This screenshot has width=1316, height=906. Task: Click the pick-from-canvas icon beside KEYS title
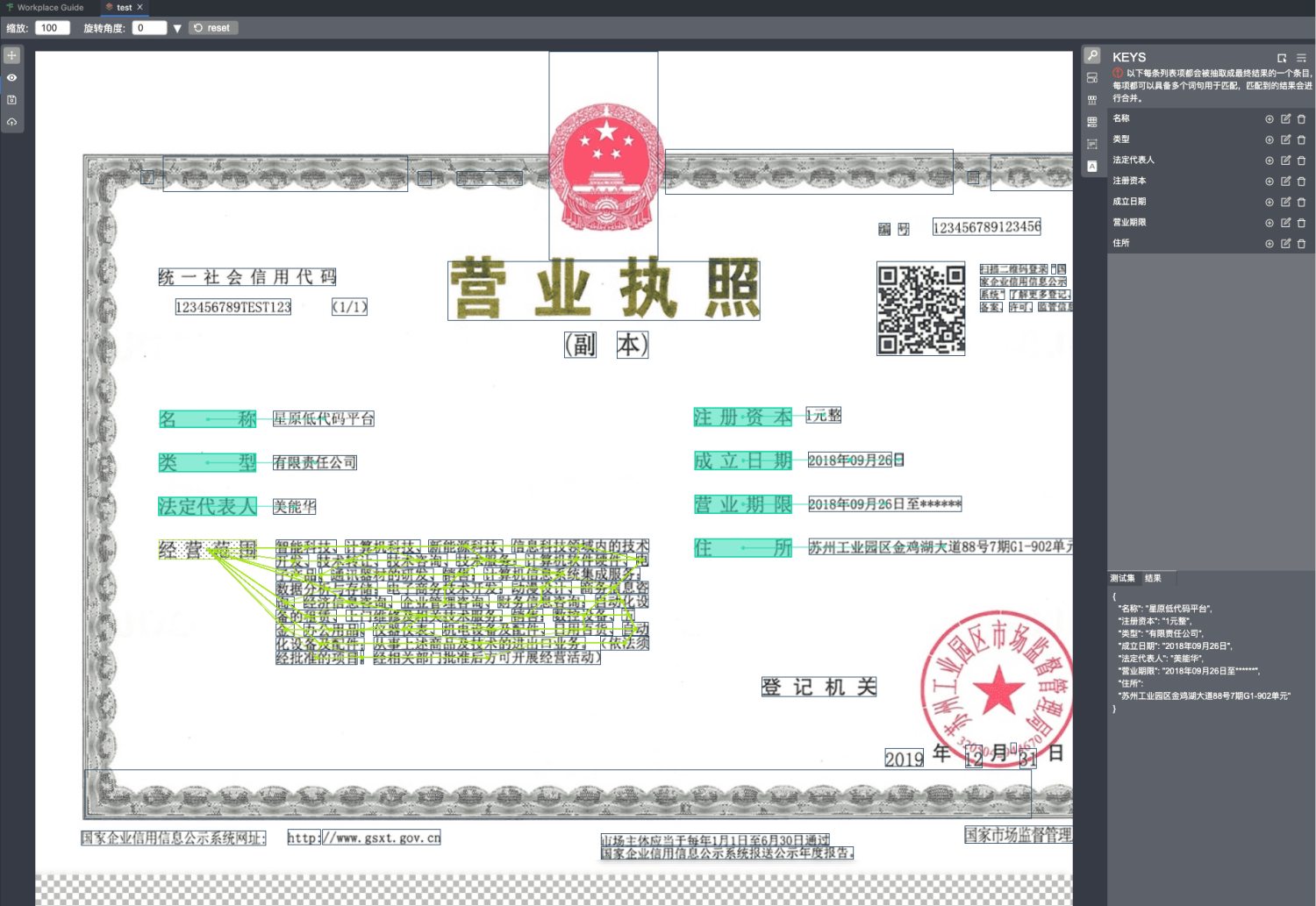pos(1282,58)
